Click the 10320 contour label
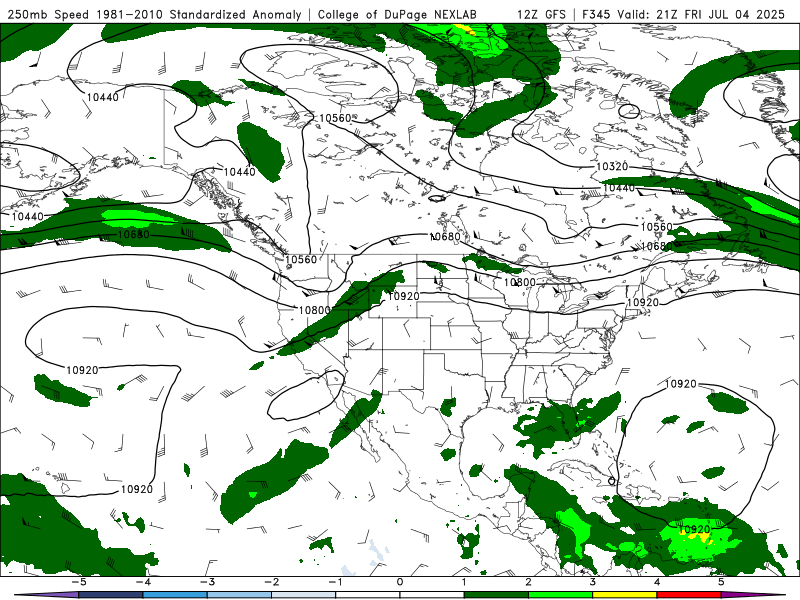Viewport: 800px width, 600px height. [612, 166]
